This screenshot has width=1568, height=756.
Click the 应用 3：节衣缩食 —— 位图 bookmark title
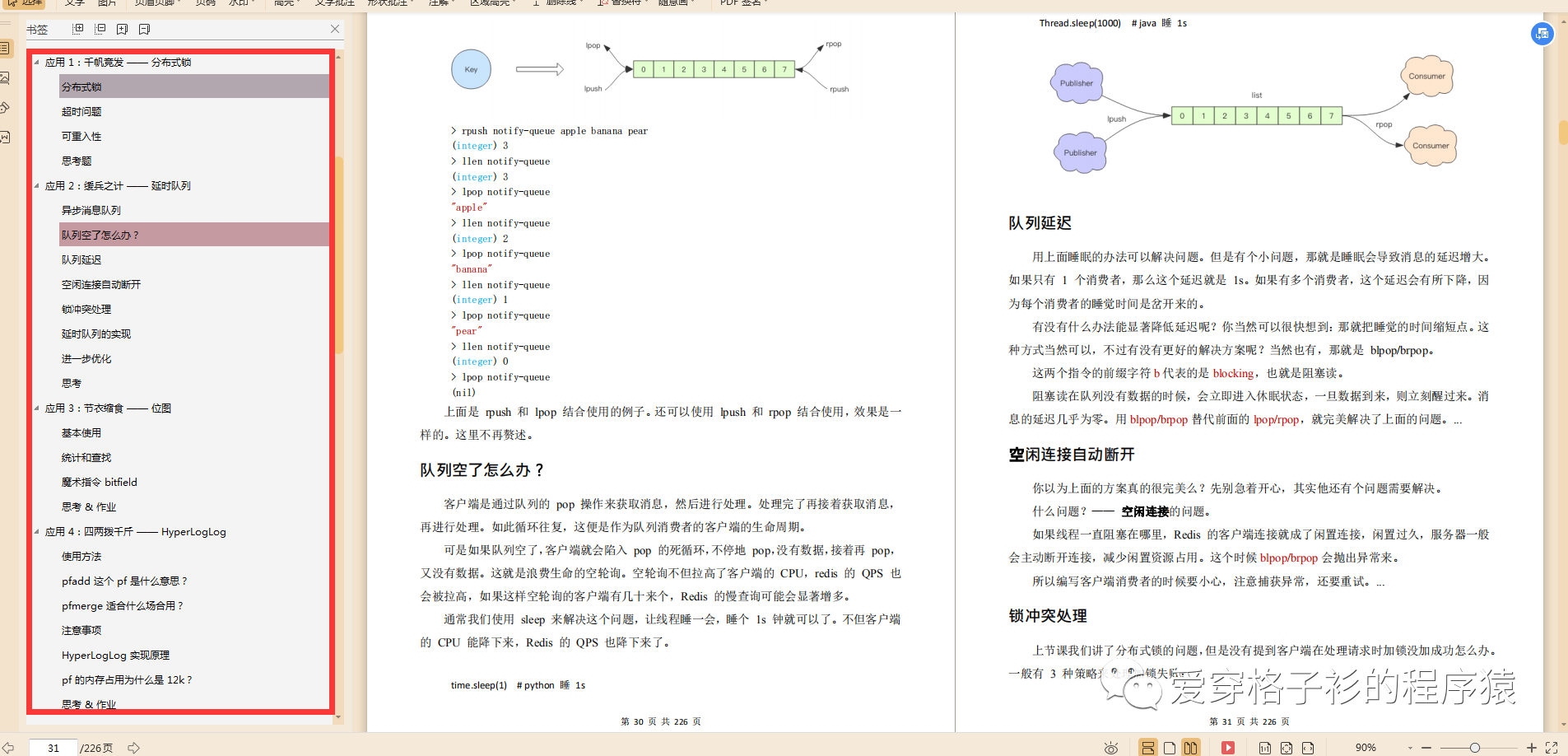click(x=108, y=408)
